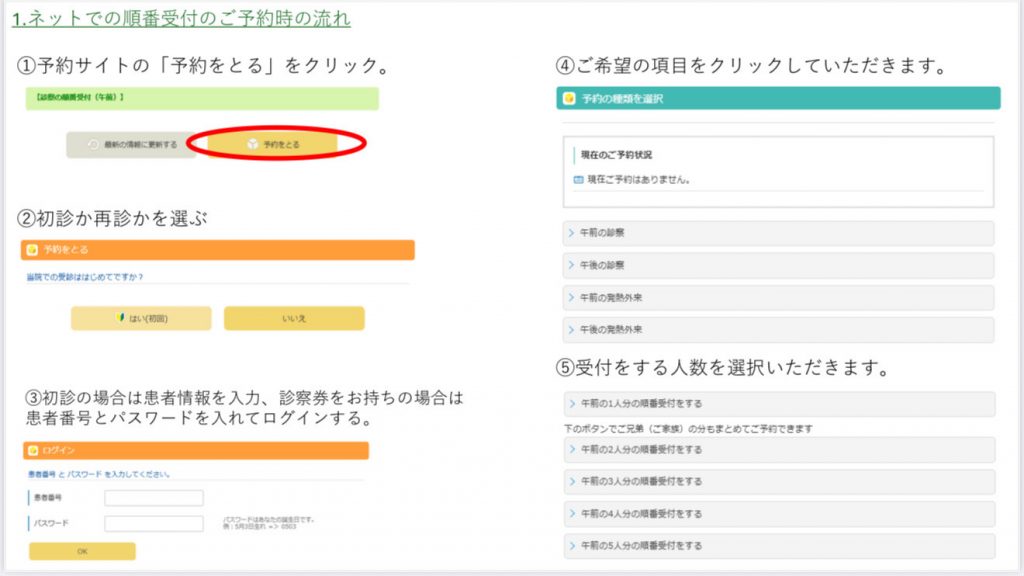Click the chevron arrow next to 午前の診察
This screenshot has width=1024, height=576.
point(571,233)
